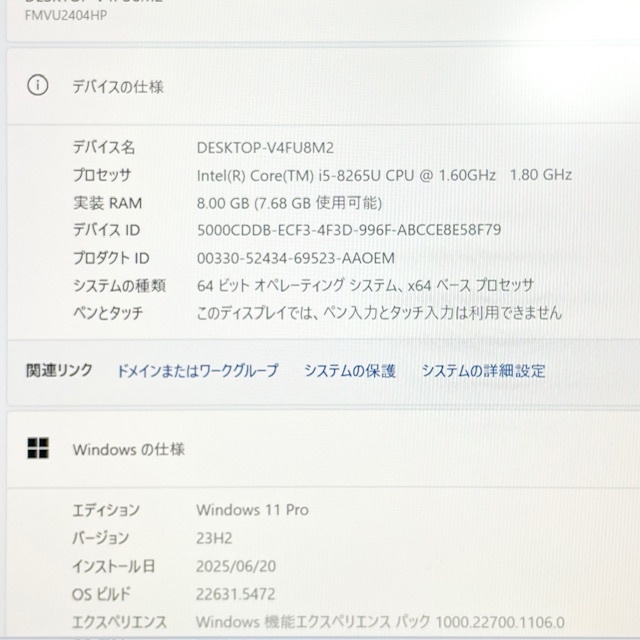This screenshot has height=640, width=640.
Task: Click the FMVU2404HP model text
Action: (x=66, y=16)
